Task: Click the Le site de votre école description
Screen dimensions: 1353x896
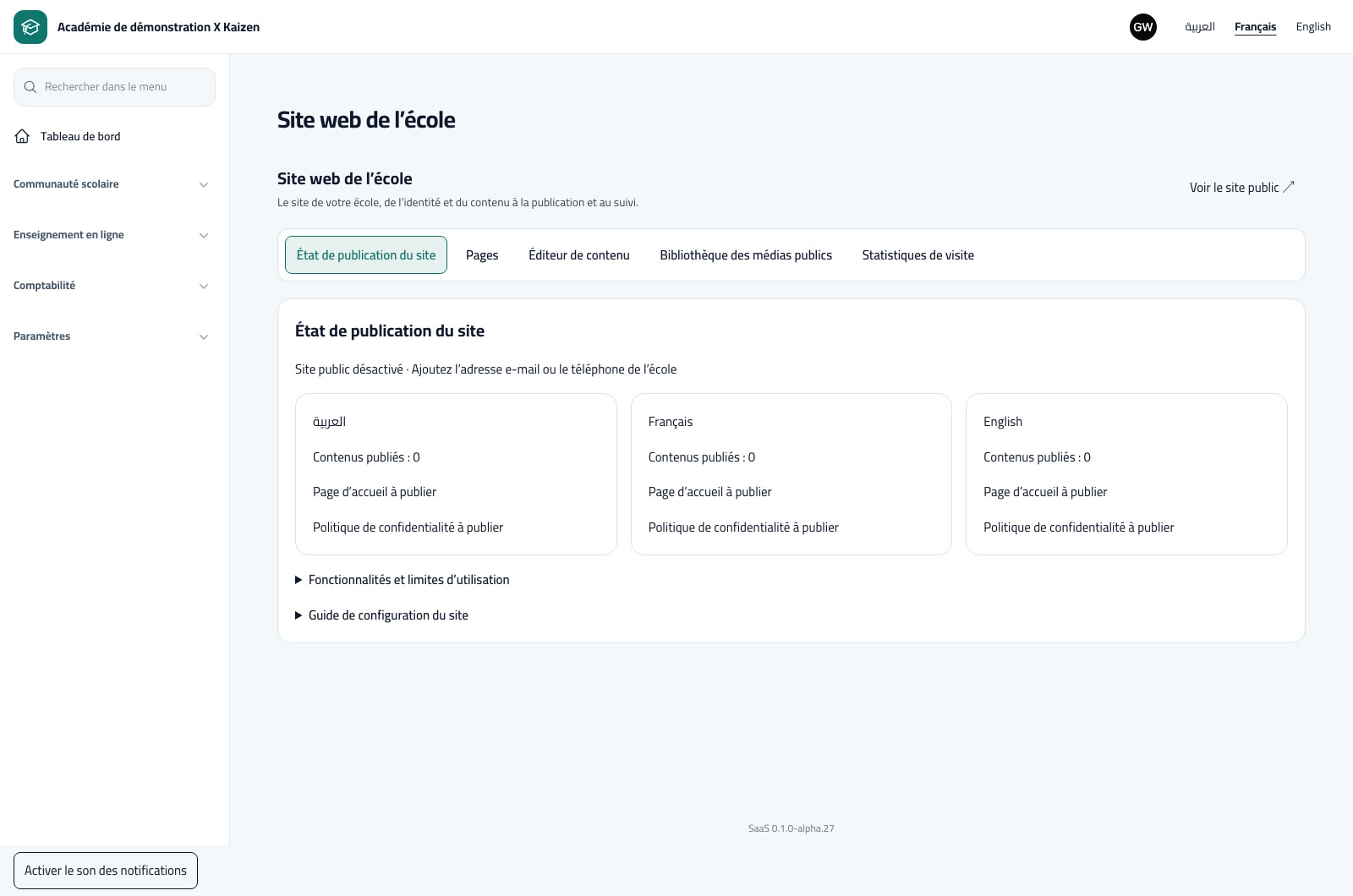Action: pyautogui.click(x=457, y=203)
